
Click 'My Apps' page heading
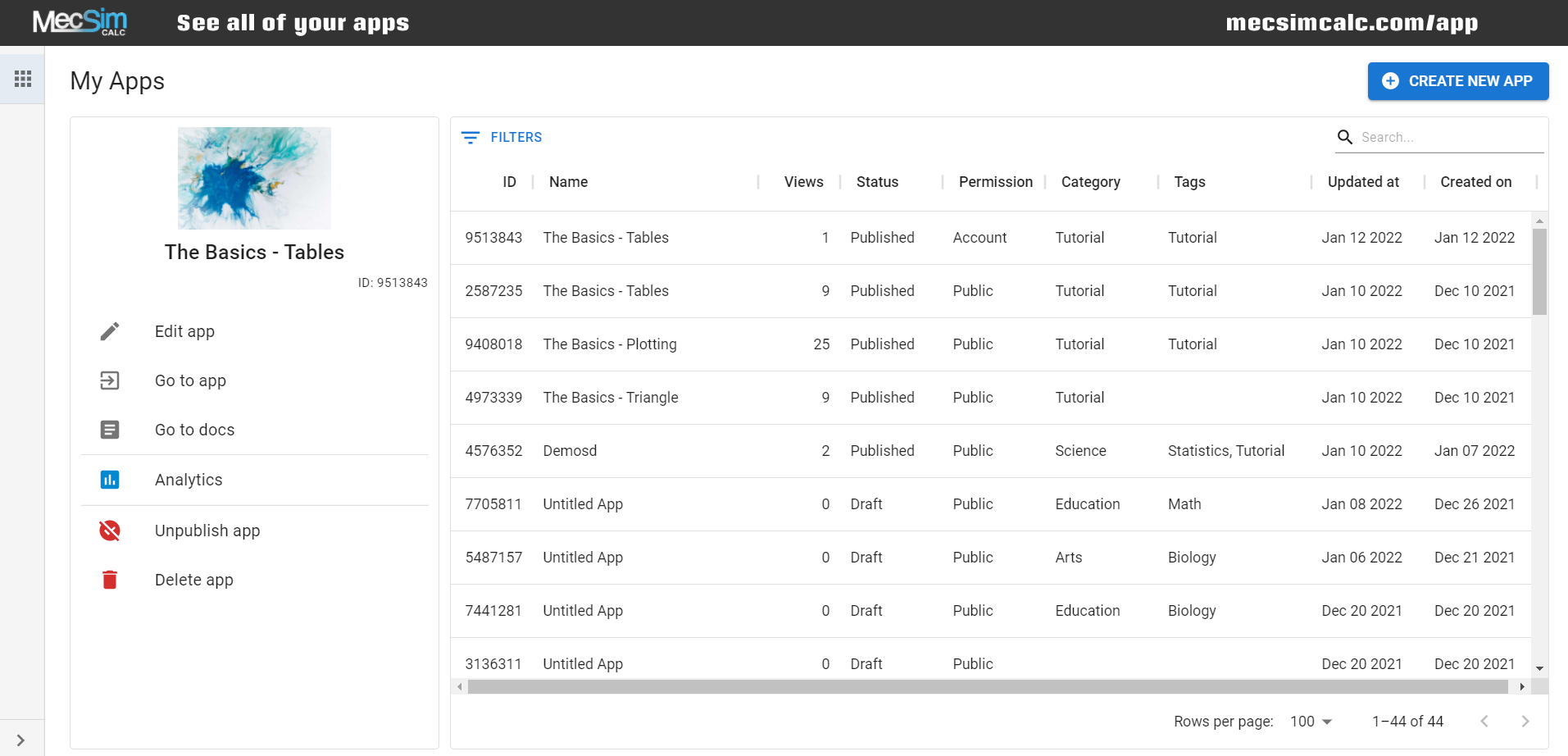(117, 81)
